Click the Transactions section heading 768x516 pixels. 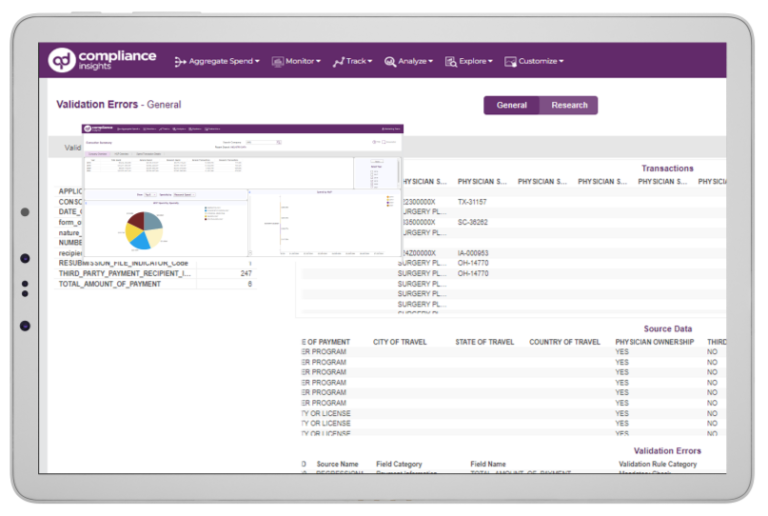667,168
